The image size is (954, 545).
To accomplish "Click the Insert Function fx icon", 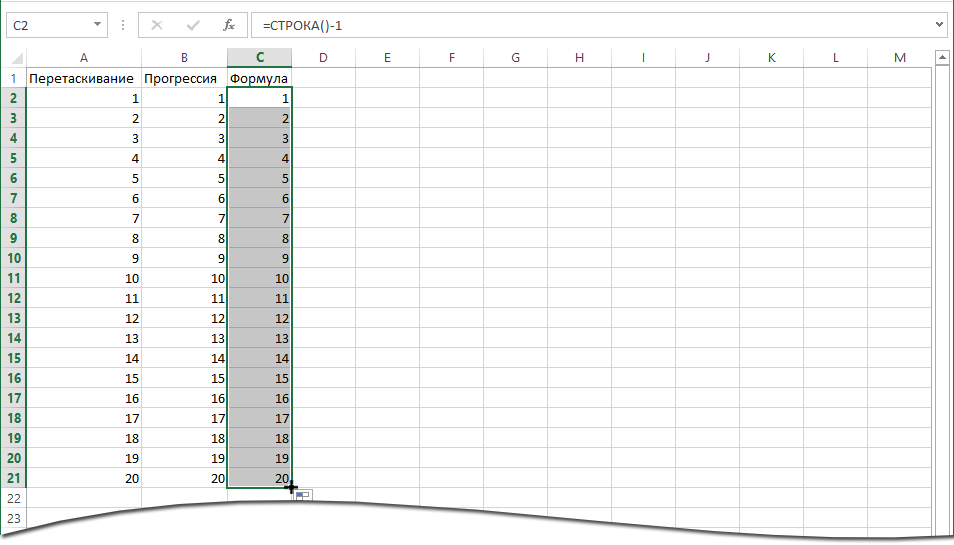I will [228, 24].
